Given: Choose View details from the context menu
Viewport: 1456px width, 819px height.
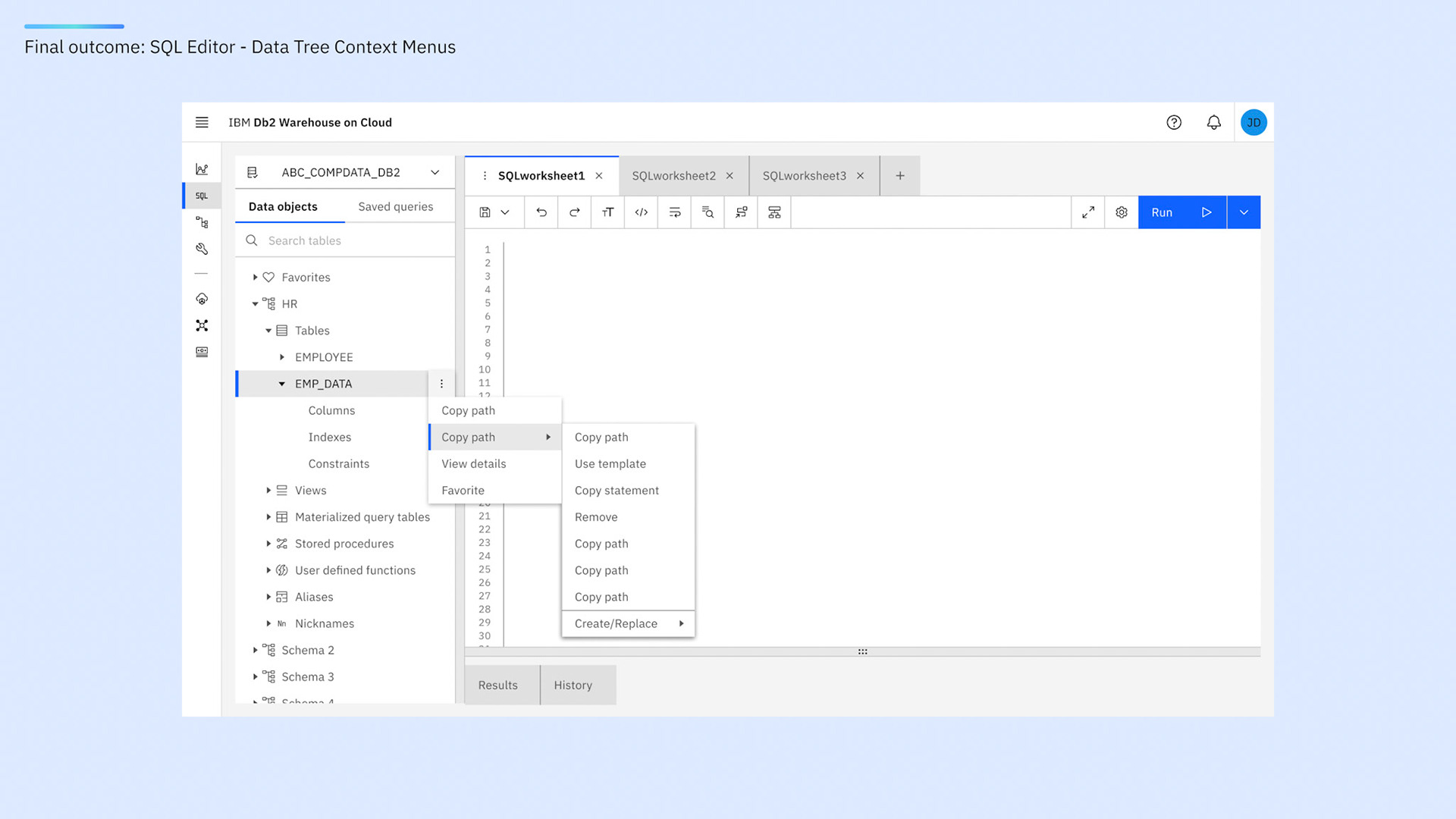Looking at the screenshot, I should pos(473,463).
